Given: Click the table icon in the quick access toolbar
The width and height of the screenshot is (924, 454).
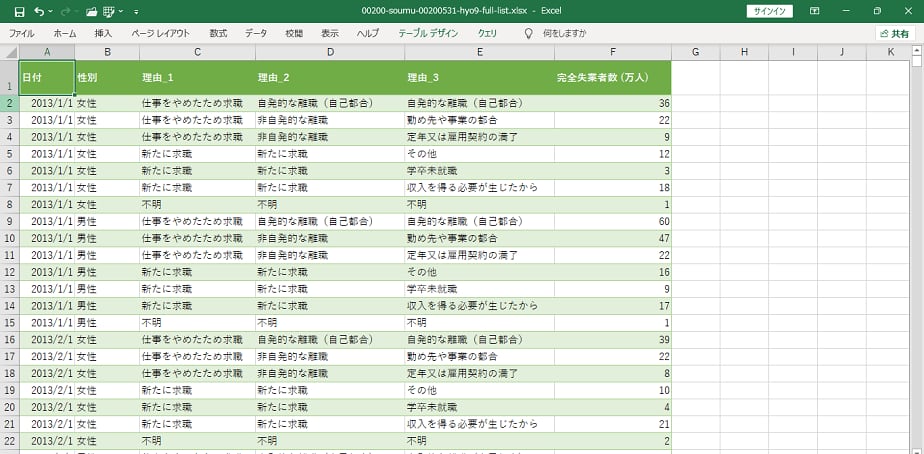Looking at the screenshot, I should pos(108,11).
